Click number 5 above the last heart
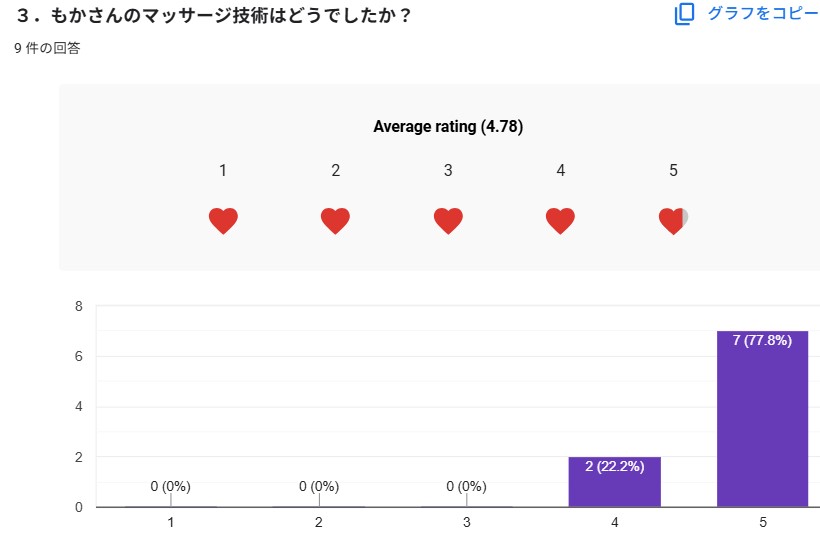820x547 pixels. click(673, 171)
